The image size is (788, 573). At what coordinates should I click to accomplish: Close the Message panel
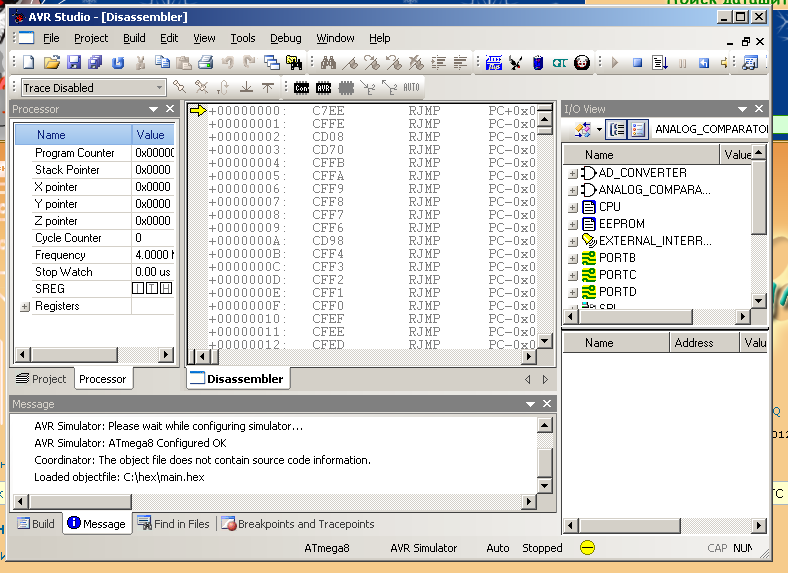(x=547, y=404)
